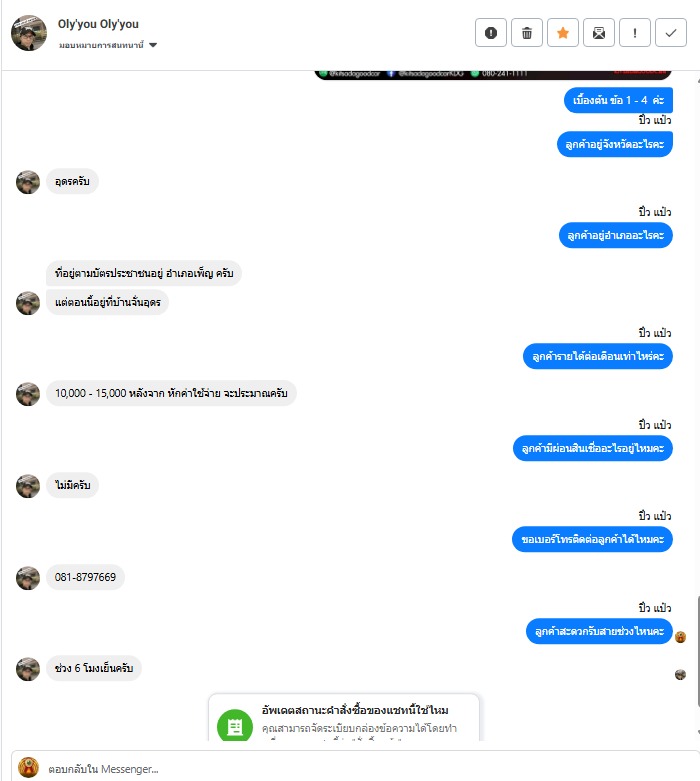Click customer avatar beside 10,000 - 15,000 message
700x781 pixels.
click(x=28, y=393)
